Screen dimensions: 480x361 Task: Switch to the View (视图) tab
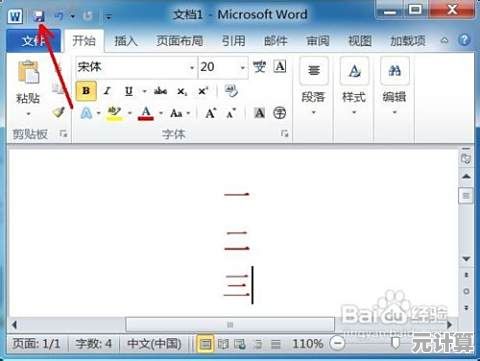click(x=360, y=41)
